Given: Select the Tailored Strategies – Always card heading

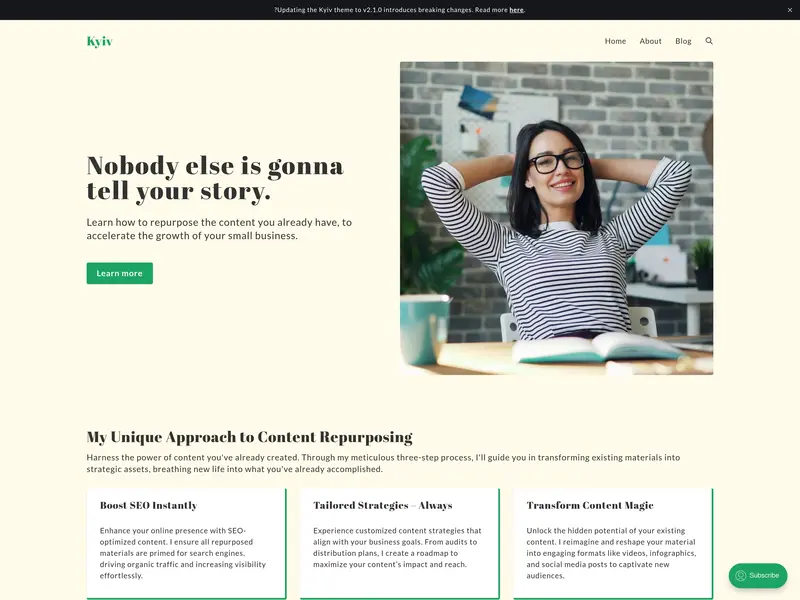Looking at the screenshot, I should pos(383,505).
